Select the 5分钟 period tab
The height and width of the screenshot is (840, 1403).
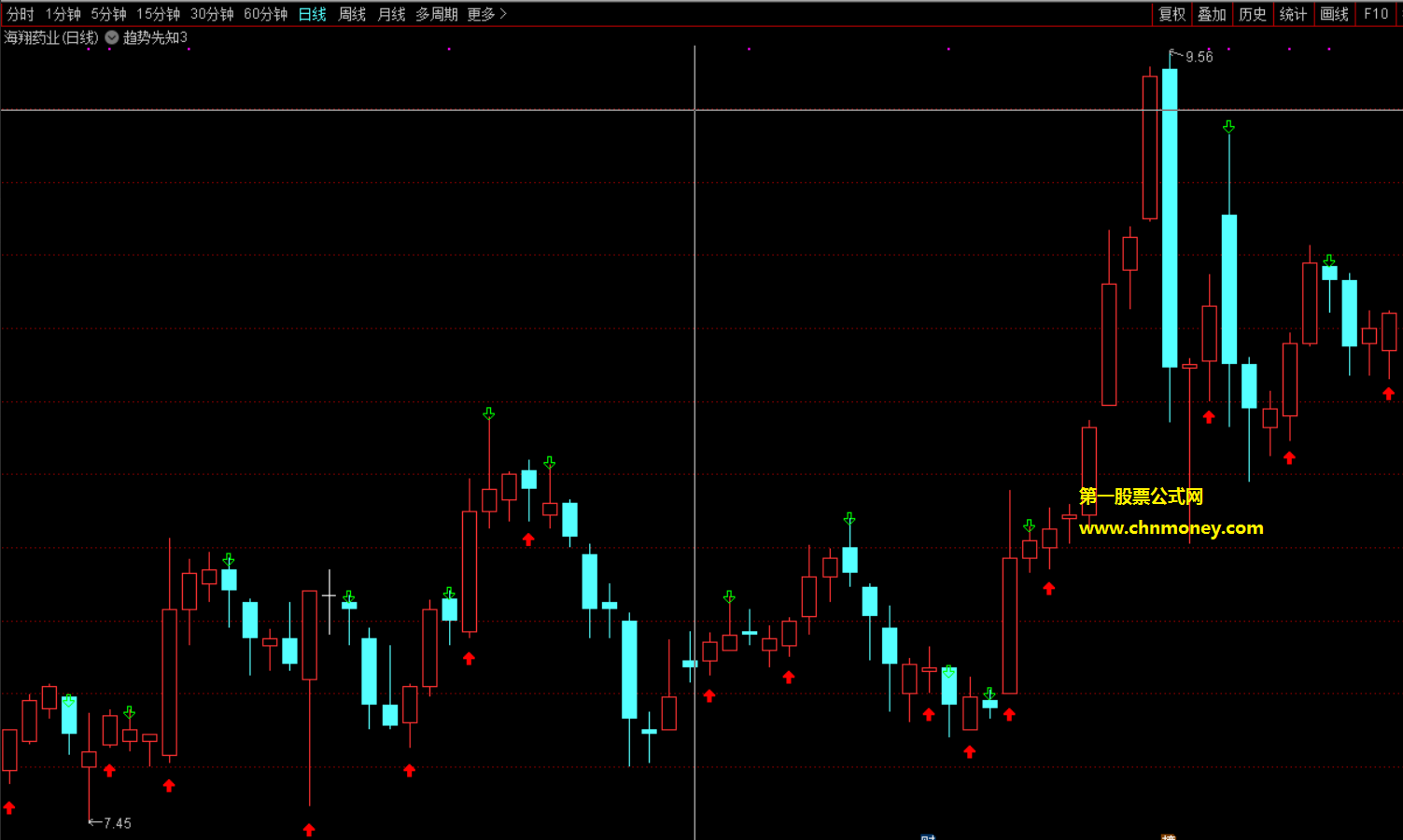coord(108,14)
